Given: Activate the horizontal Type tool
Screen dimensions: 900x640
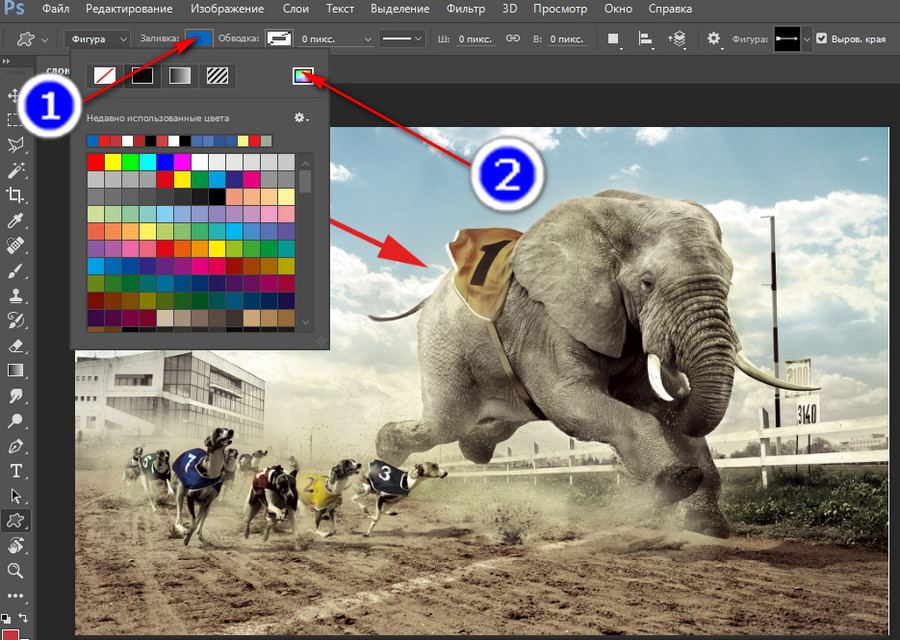Looking at the screenshot, I should point(15,471).
